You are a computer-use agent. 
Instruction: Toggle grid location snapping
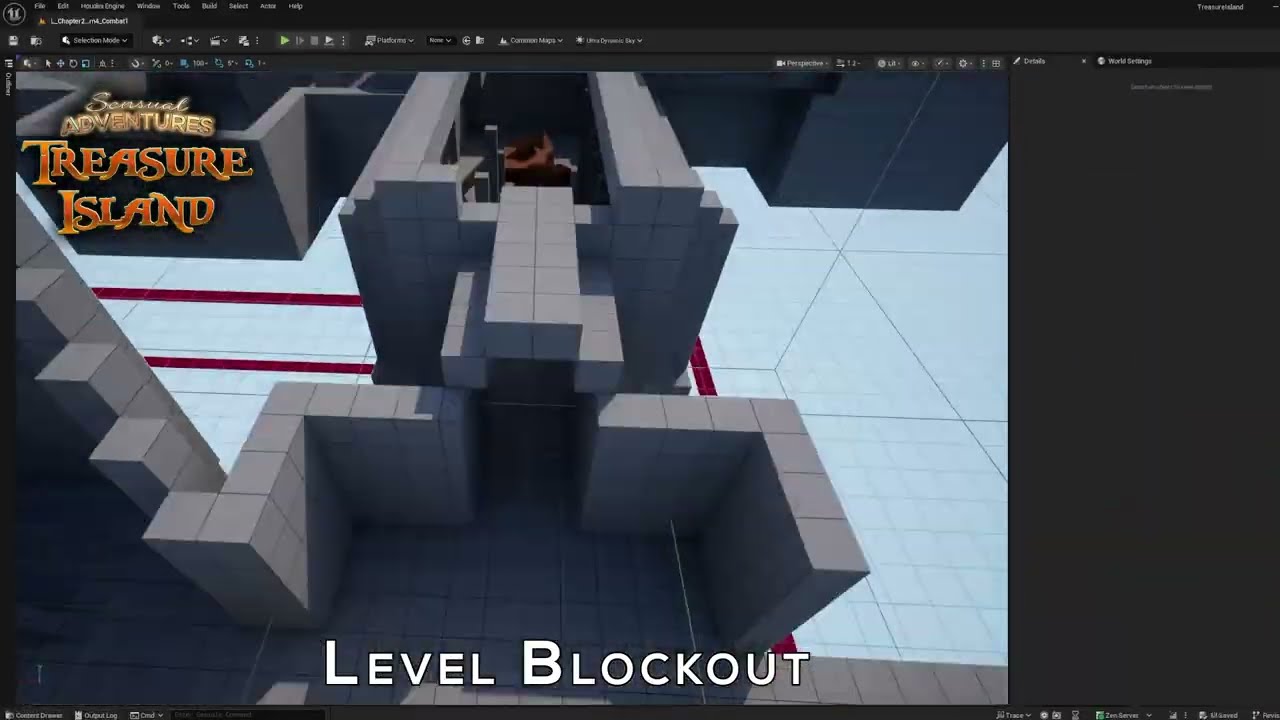point(184,63)
